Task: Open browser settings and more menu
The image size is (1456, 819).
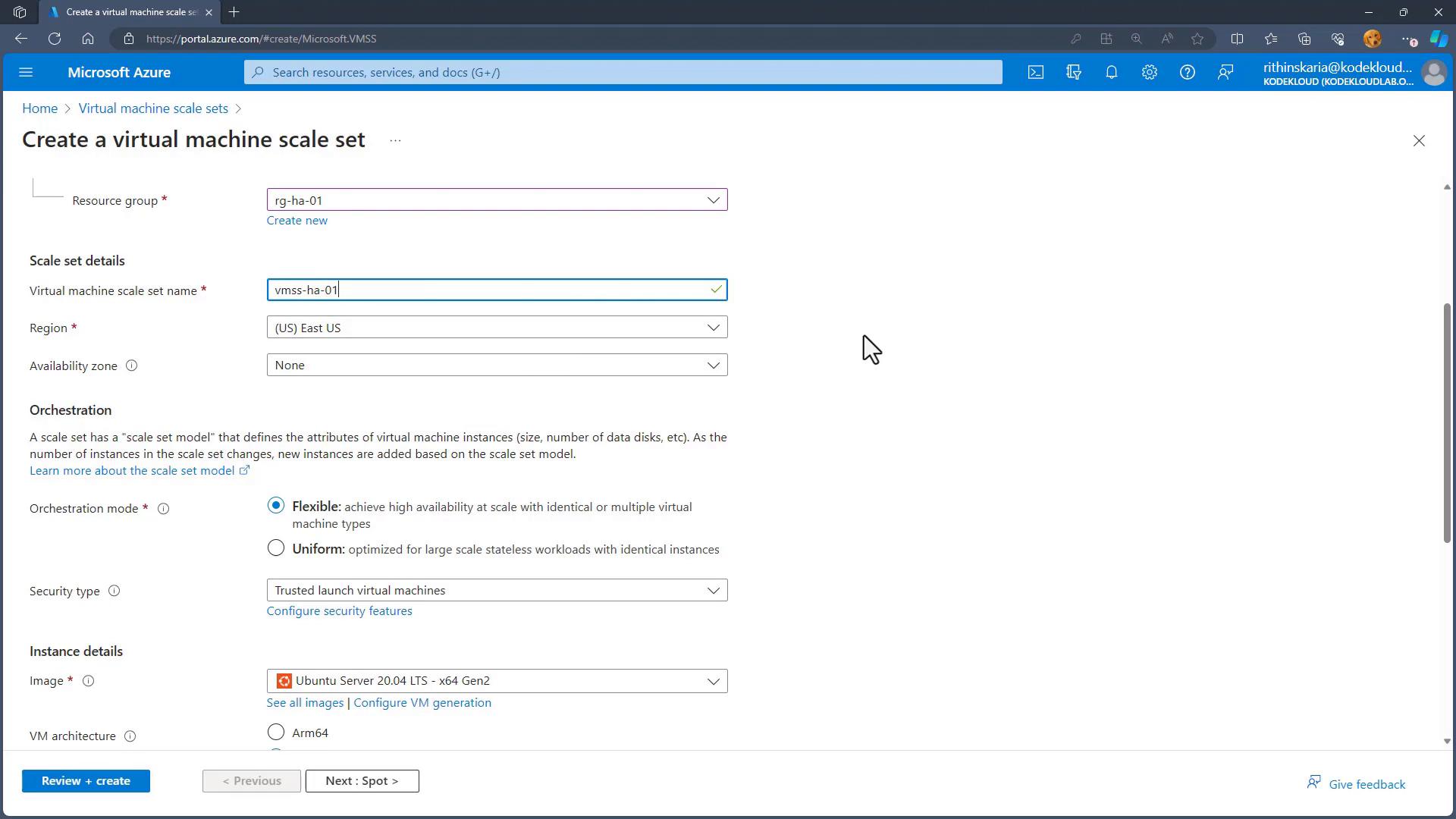Action: (1407, 39)
